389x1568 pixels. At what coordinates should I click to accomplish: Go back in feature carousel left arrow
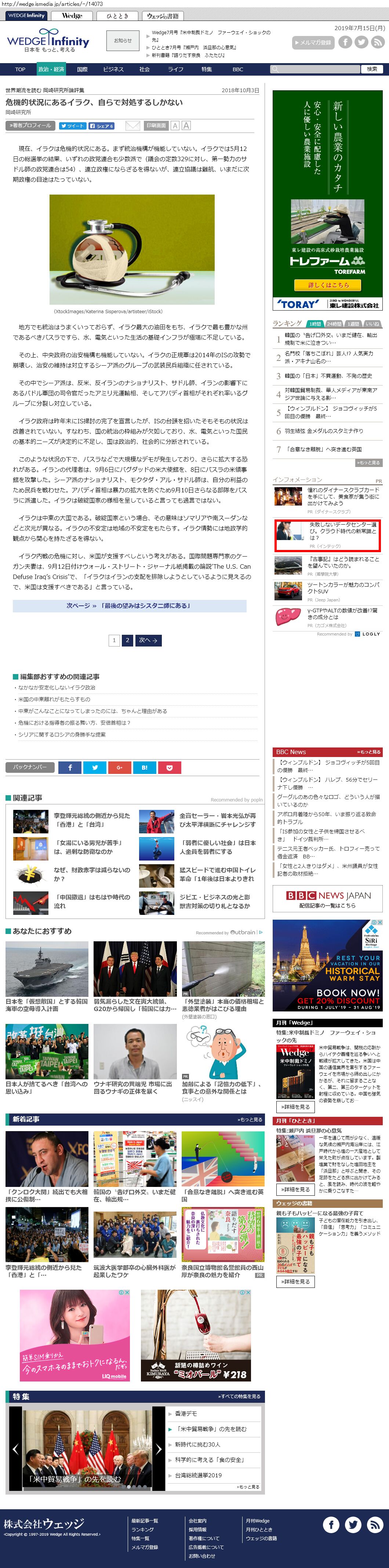coord(15,1449)
